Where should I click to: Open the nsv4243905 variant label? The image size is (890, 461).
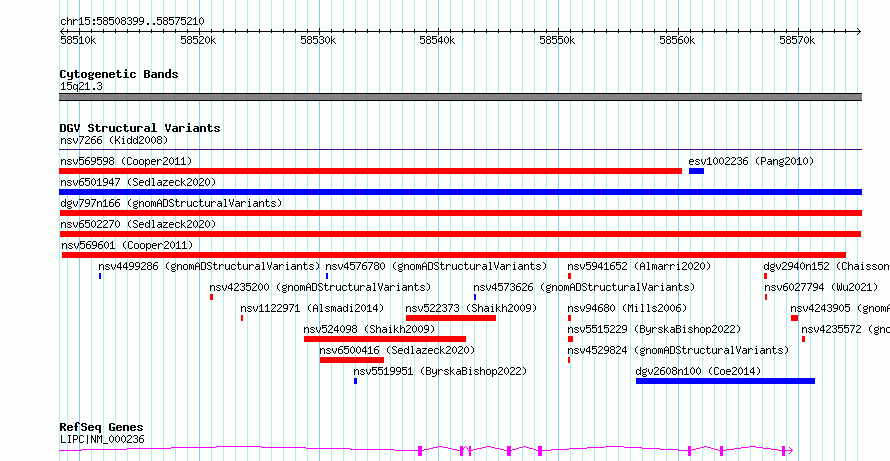[x=840, y=308]
